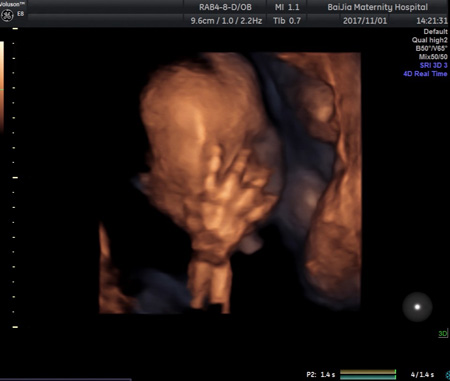Click the Qual high2 setting
This screenshot has width=450, height=381.
pos(429,40)
